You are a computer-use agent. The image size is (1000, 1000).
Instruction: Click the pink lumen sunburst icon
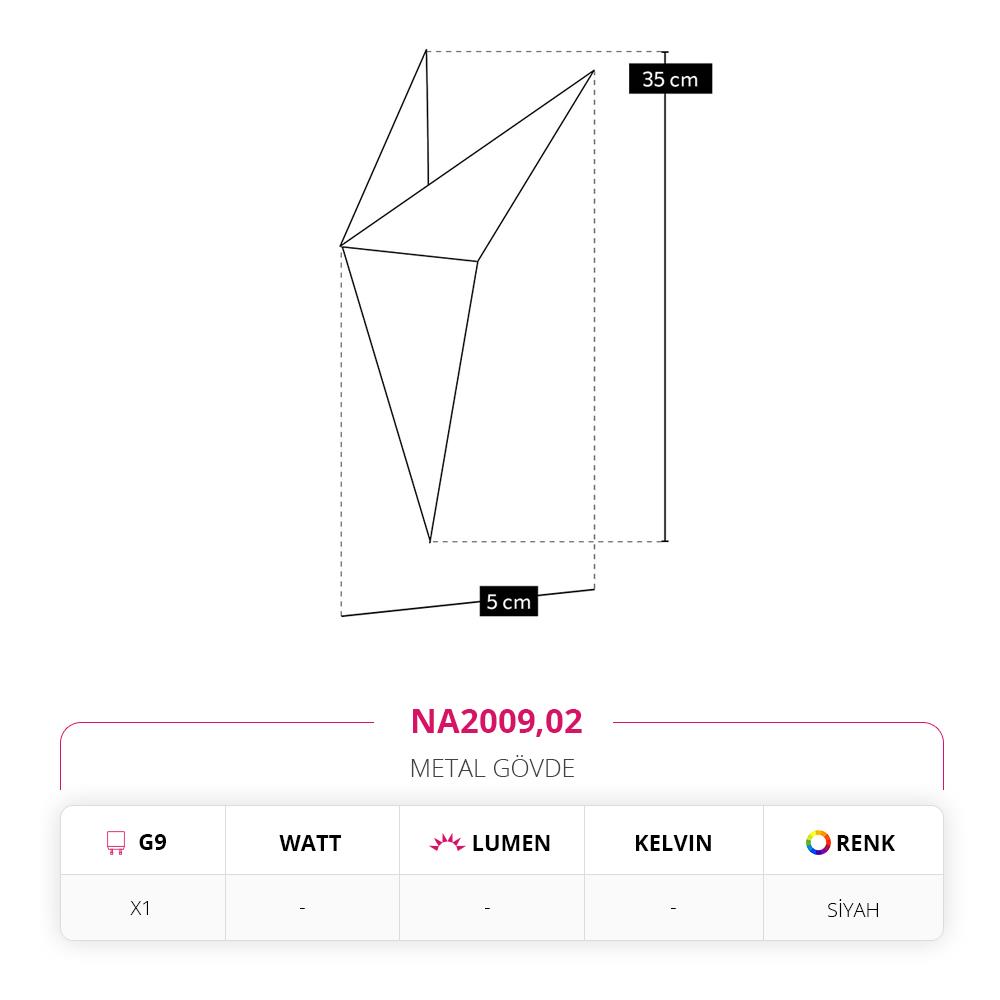pyautogui.click(x=447, y=842)
